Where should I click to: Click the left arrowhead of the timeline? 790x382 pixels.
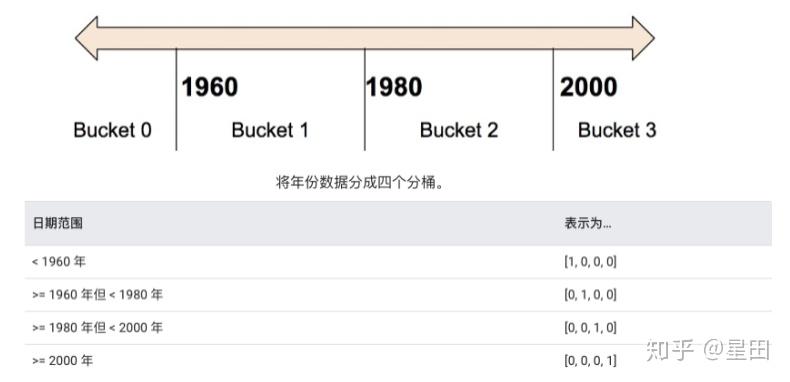pyautogui.click(x=87, y=38)
